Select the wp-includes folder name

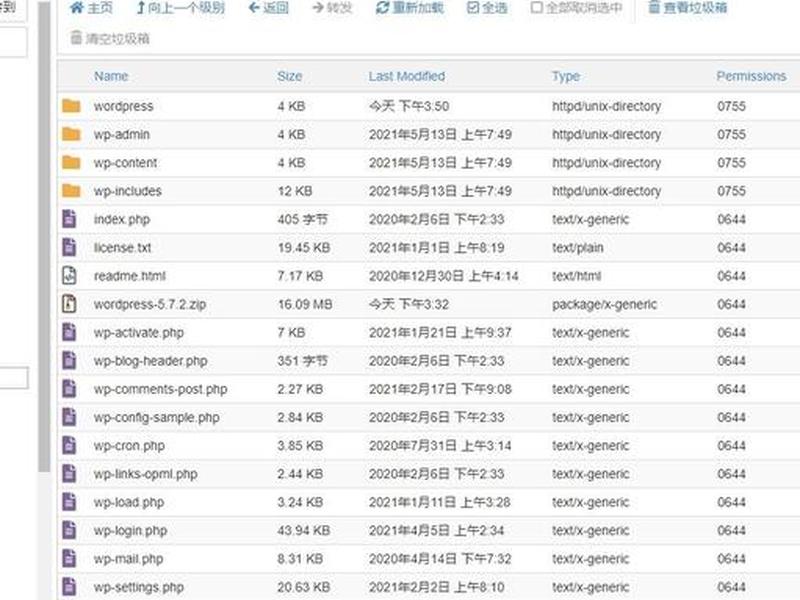click(x=128, y=191)
